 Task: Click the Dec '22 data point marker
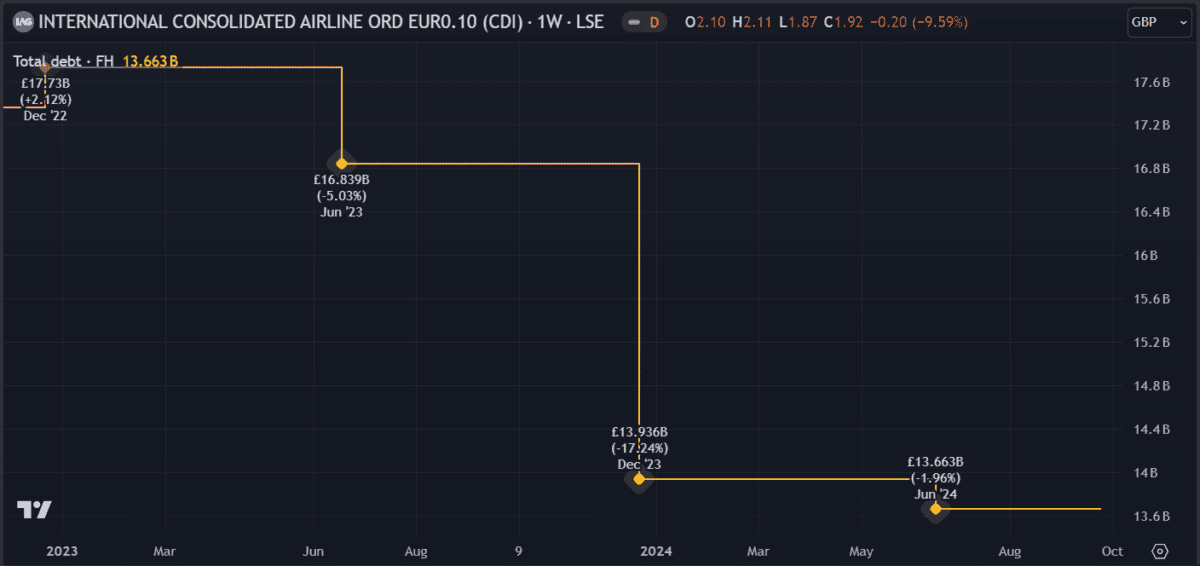45,68
